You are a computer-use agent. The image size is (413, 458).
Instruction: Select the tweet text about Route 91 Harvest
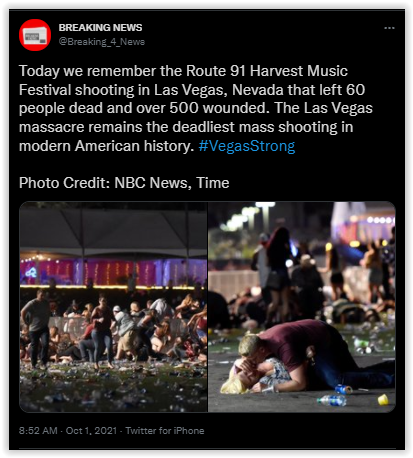click(196, 108)
